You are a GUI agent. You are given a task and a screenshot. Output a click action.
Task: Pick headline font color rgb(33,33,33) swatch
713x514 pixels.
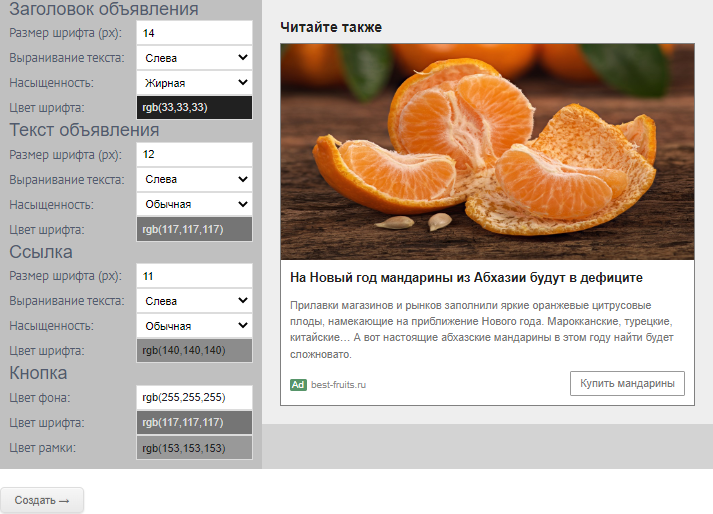click(x=194, y=107)
